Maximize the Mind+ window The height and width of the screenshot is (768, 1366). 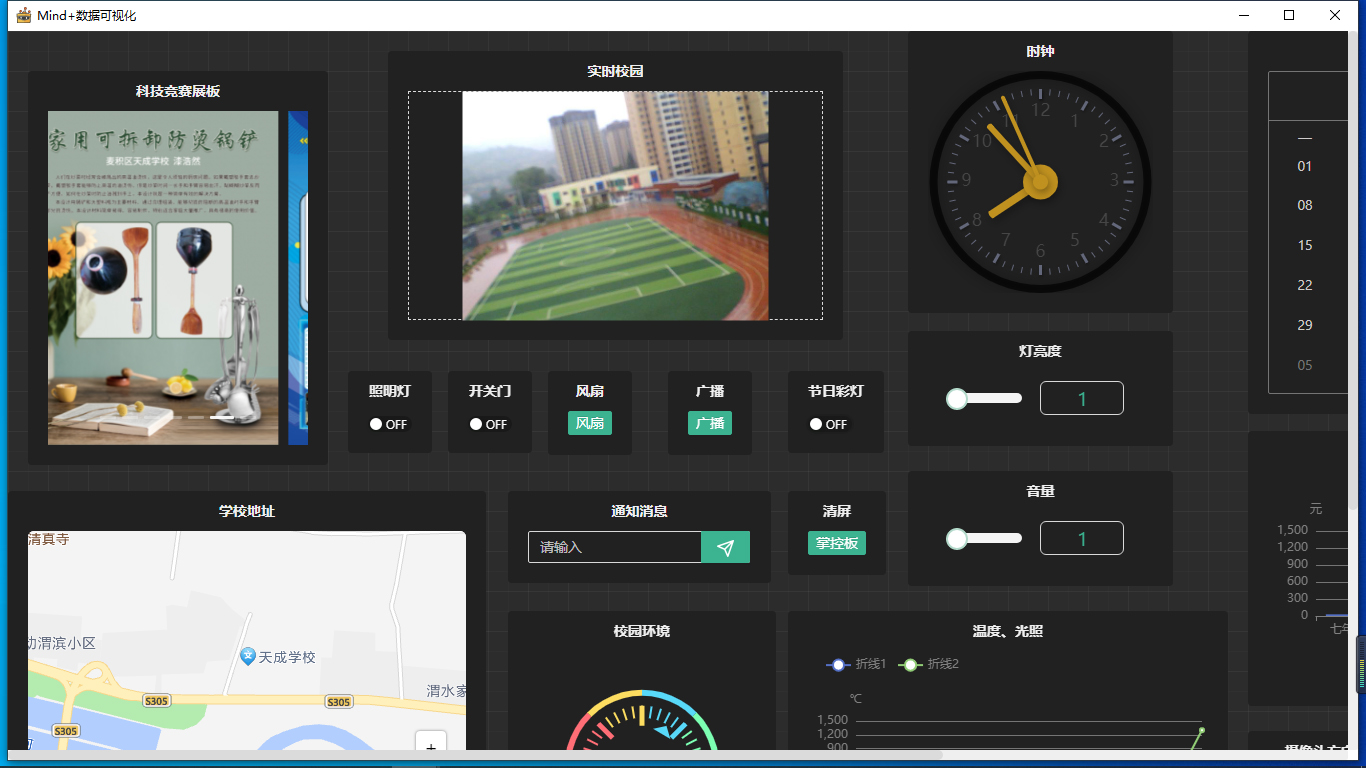1290,15
